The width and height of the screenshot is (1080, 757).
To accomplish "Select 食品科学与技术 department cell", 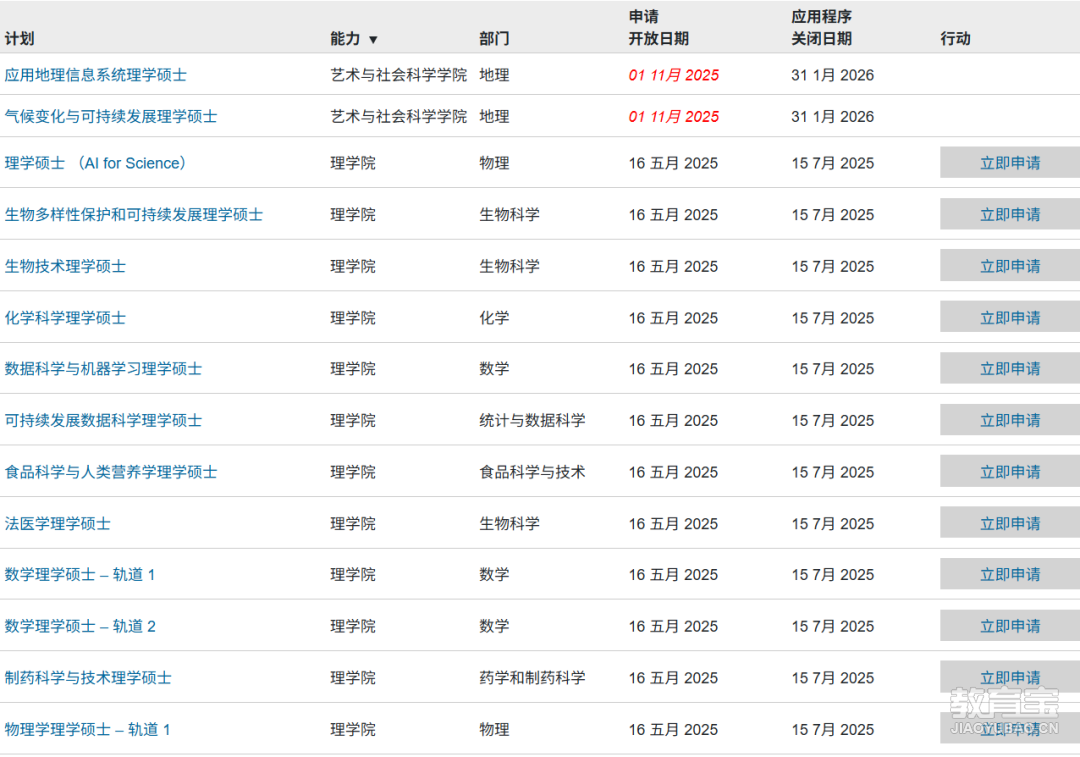I will [532, 473].
